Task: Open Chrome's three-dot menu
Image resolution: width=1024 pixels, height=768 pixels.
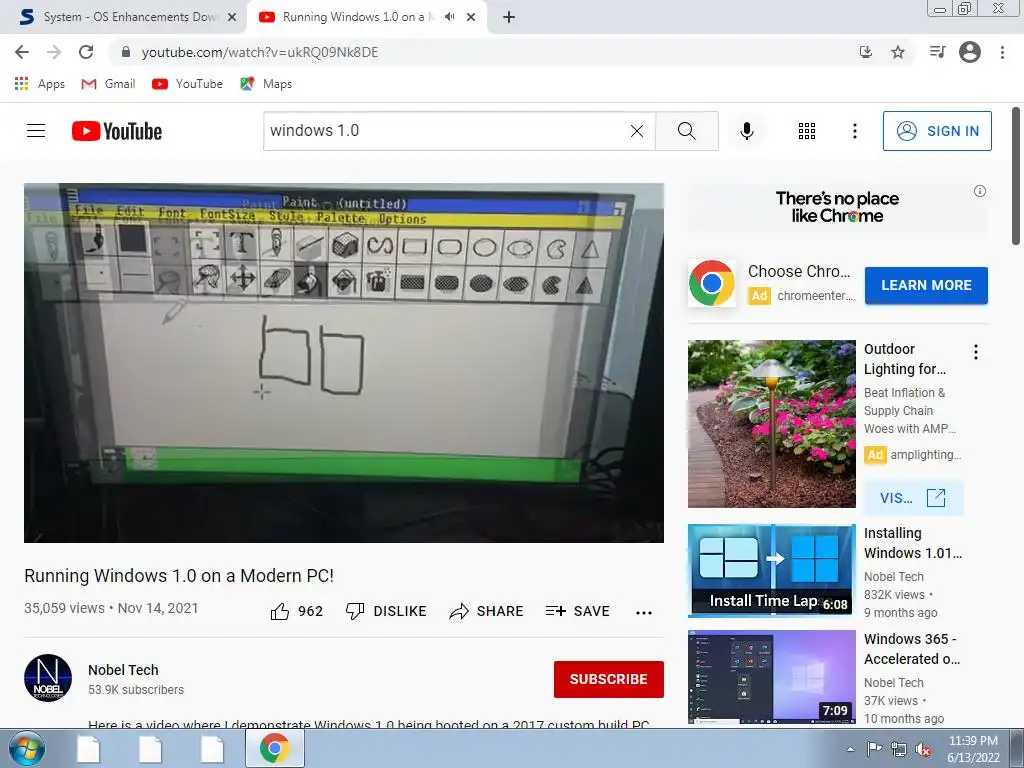Action: click(1002, 52)
